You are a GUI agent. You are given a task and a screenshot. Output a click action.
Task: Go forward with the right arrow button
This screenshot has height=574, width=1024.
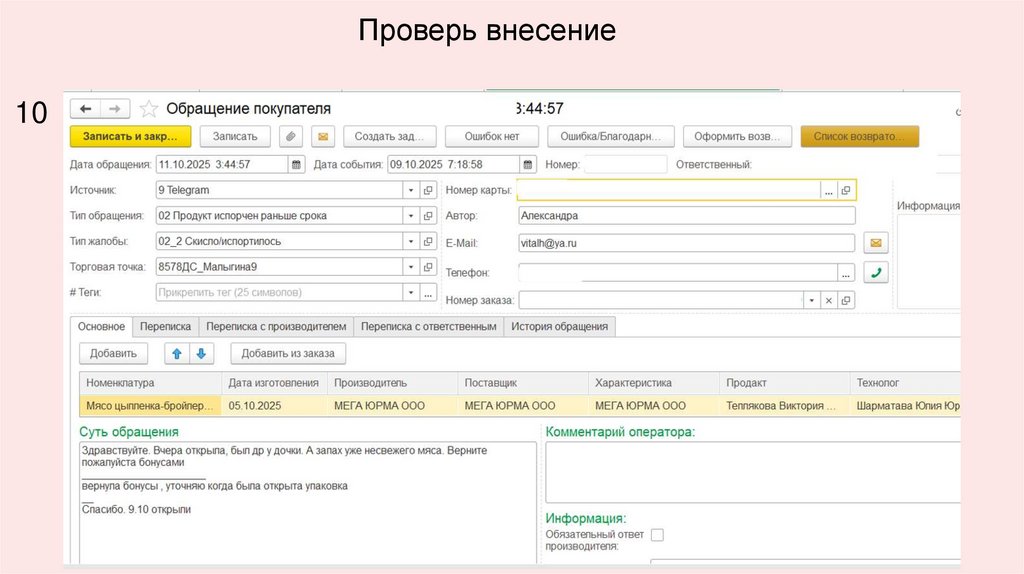click(x=115, y=109)
